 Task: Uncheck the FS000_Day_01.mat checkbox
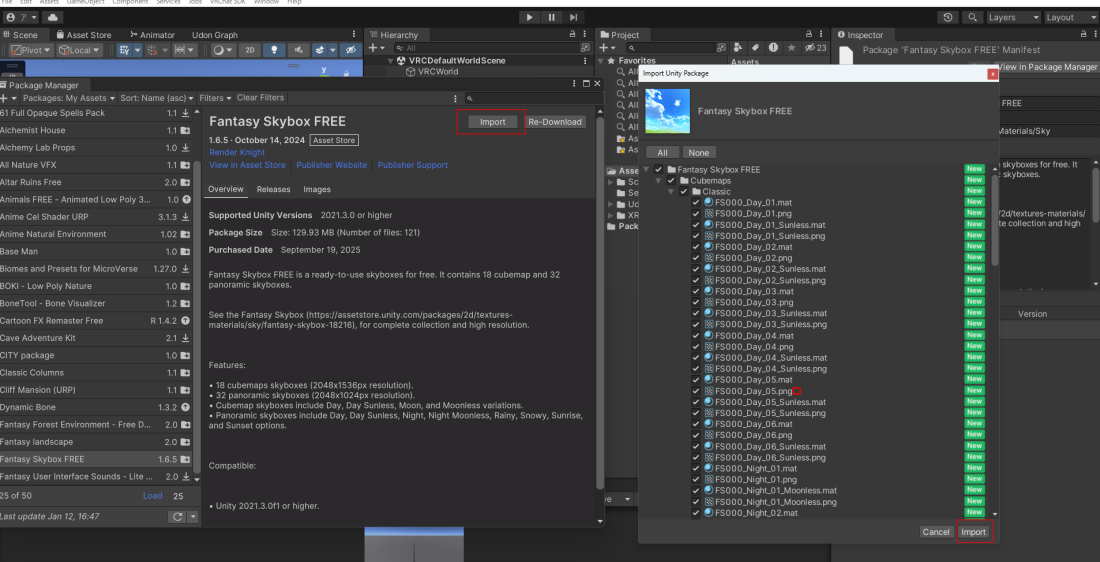coord(696,203)
